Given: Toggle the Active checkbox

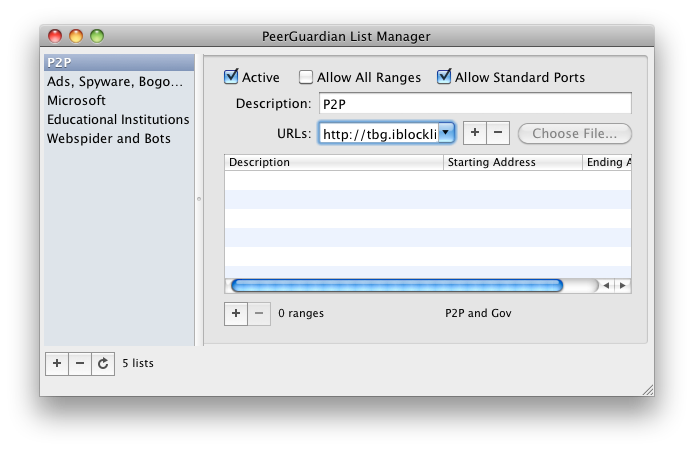Looking at the screenshot, I should pyautogui.click(x=231, y=77).
